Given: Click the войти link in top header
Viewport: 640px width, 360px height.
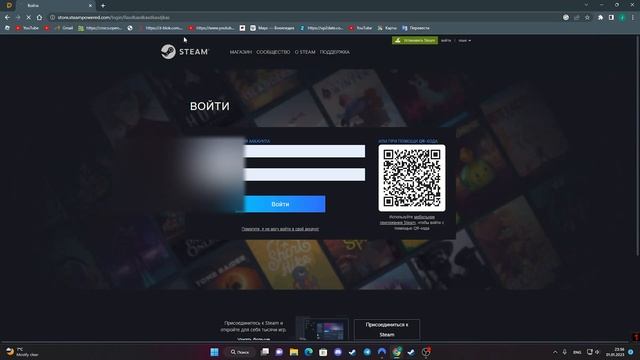Looking at the screenshot, I should (x=446, y=40).
